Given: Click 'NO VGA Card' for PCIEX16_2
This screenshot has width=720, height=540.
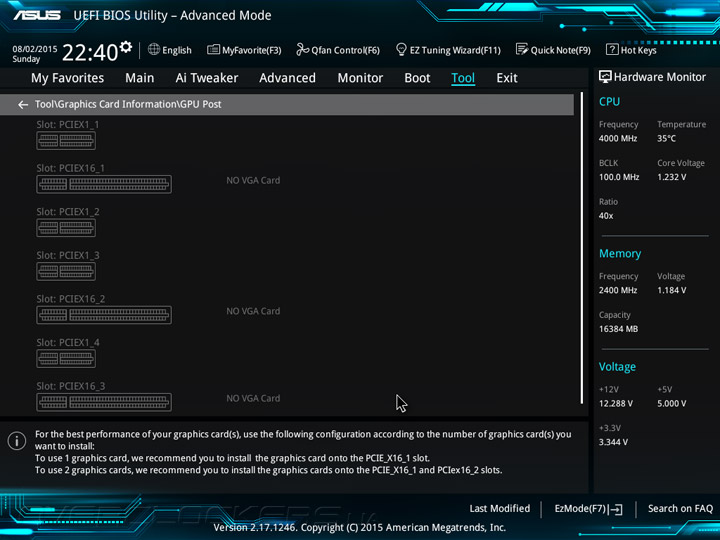Looking at the screenshot, I should pyautogui.click(x=253, y=311).
